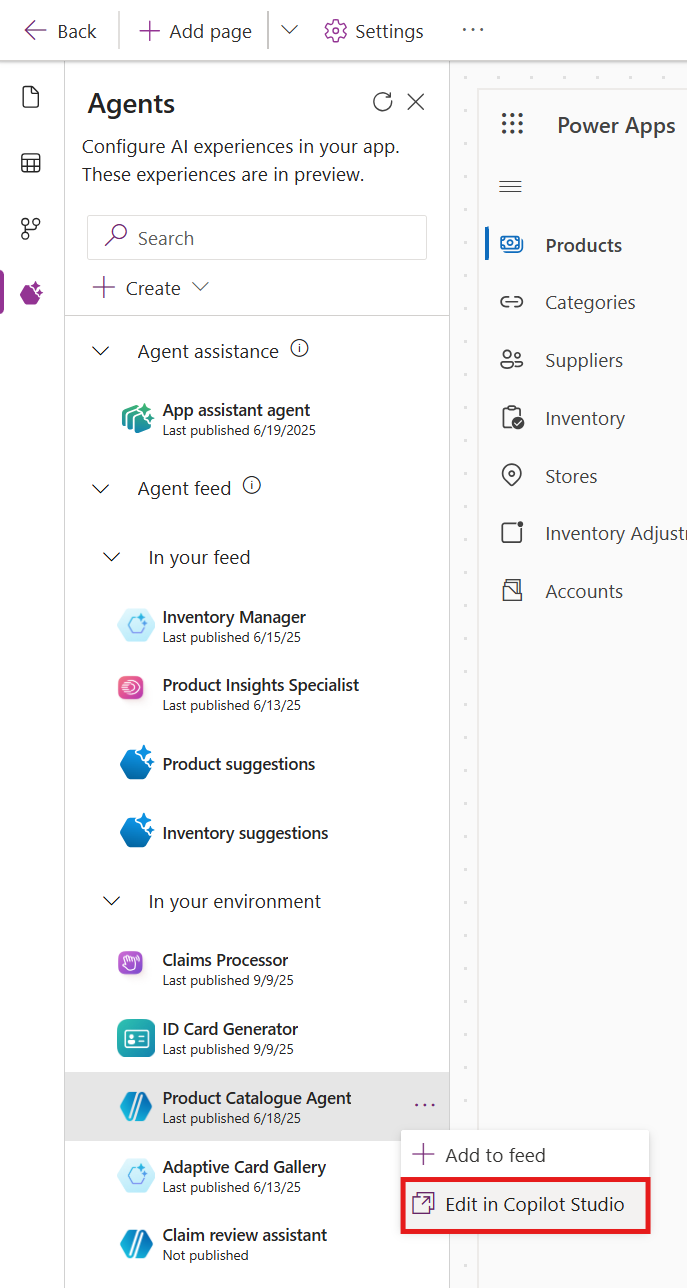Click the Power Apps waffle launcher icon
The image size is (687, 1288).
(x=512, y=124)
